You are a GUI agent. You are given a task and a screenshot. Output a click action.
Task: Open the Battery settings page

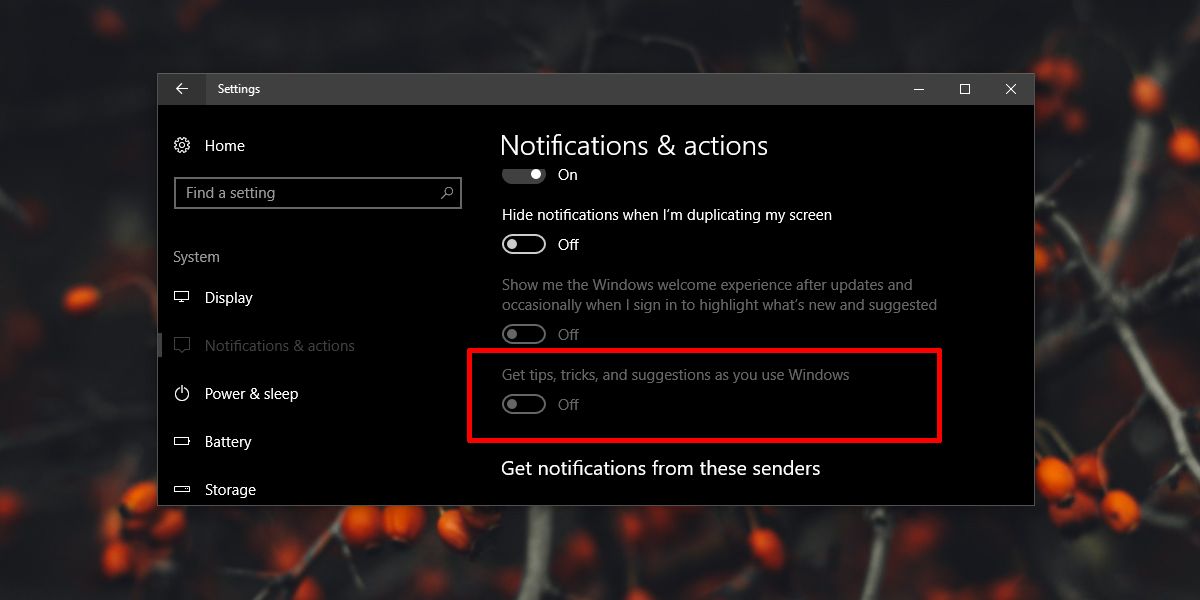tap(228, 442)
